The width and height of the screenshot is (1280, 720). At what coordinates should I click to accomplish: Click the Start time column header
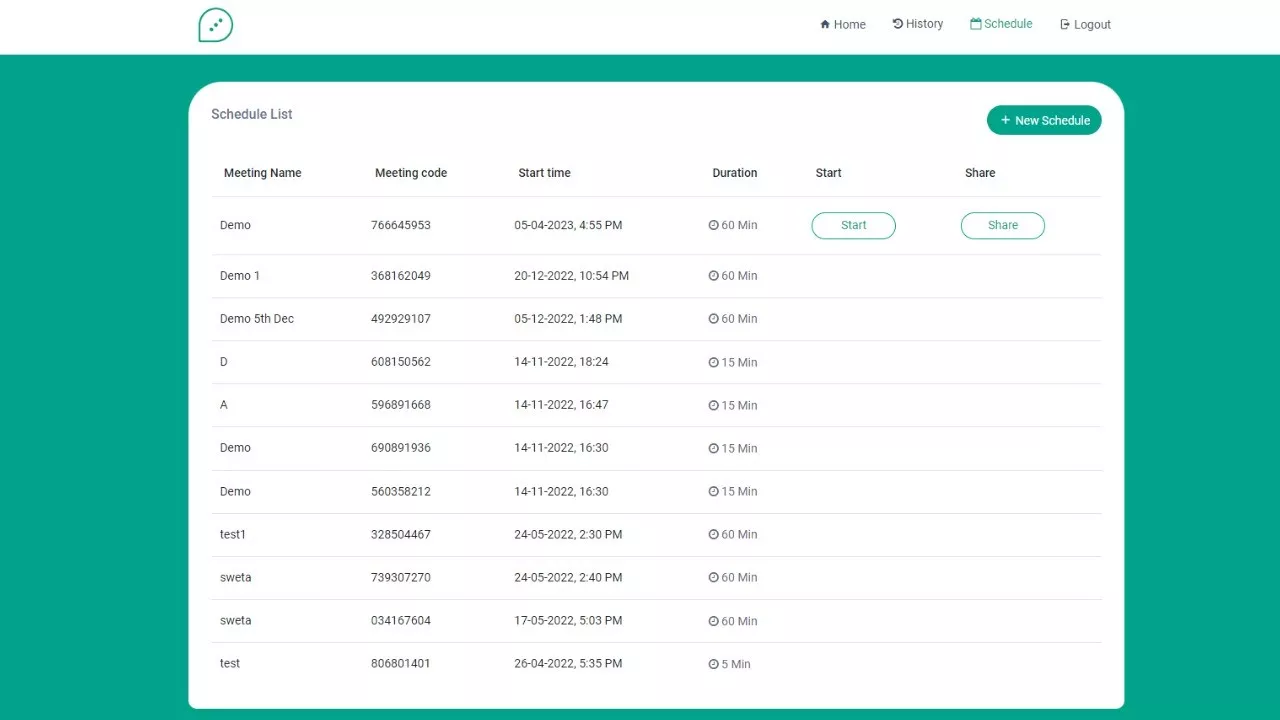(x=544, y=173)
